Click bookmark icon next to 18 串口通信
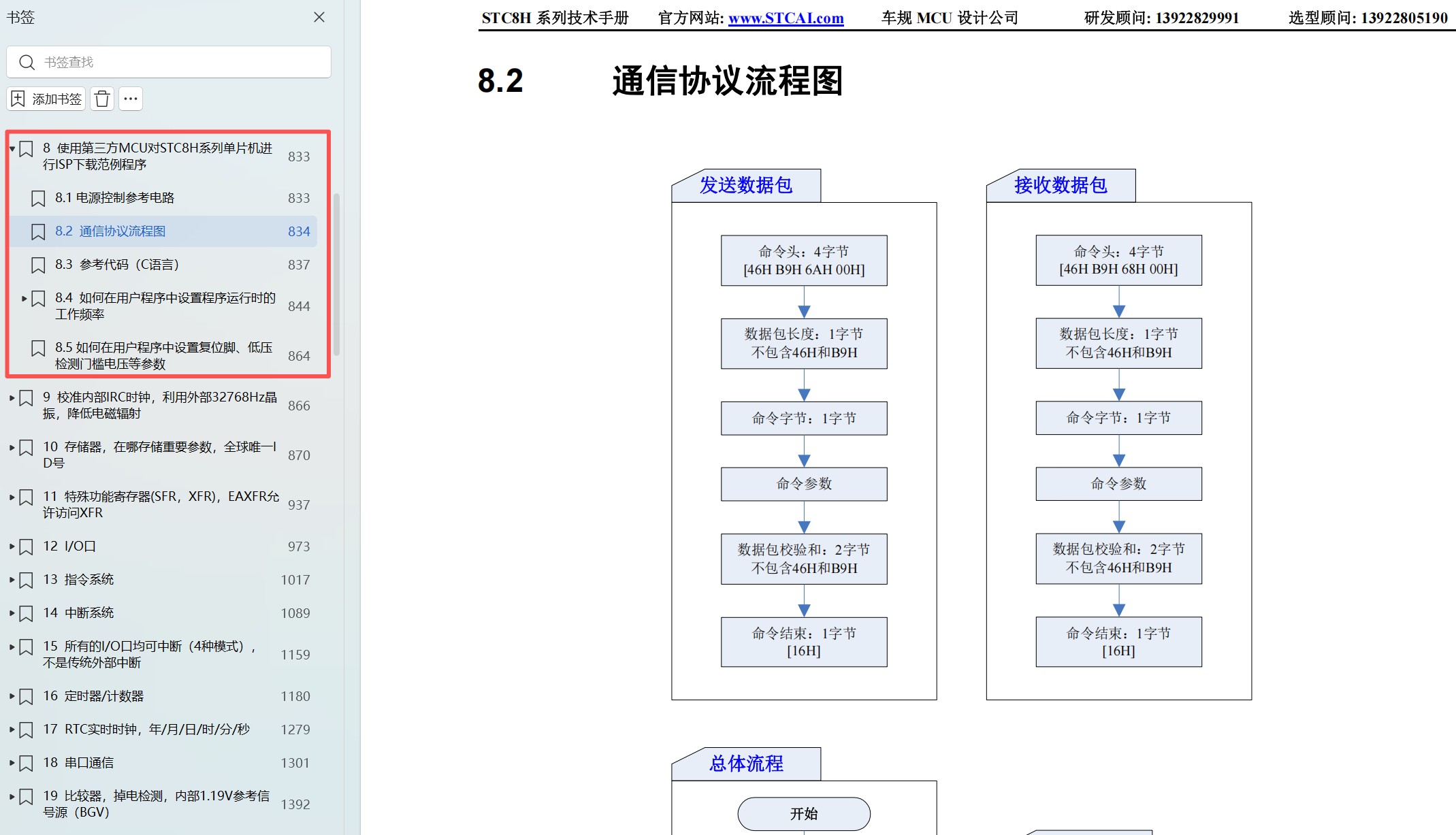Screen dimensions: 1456x835 26,763
